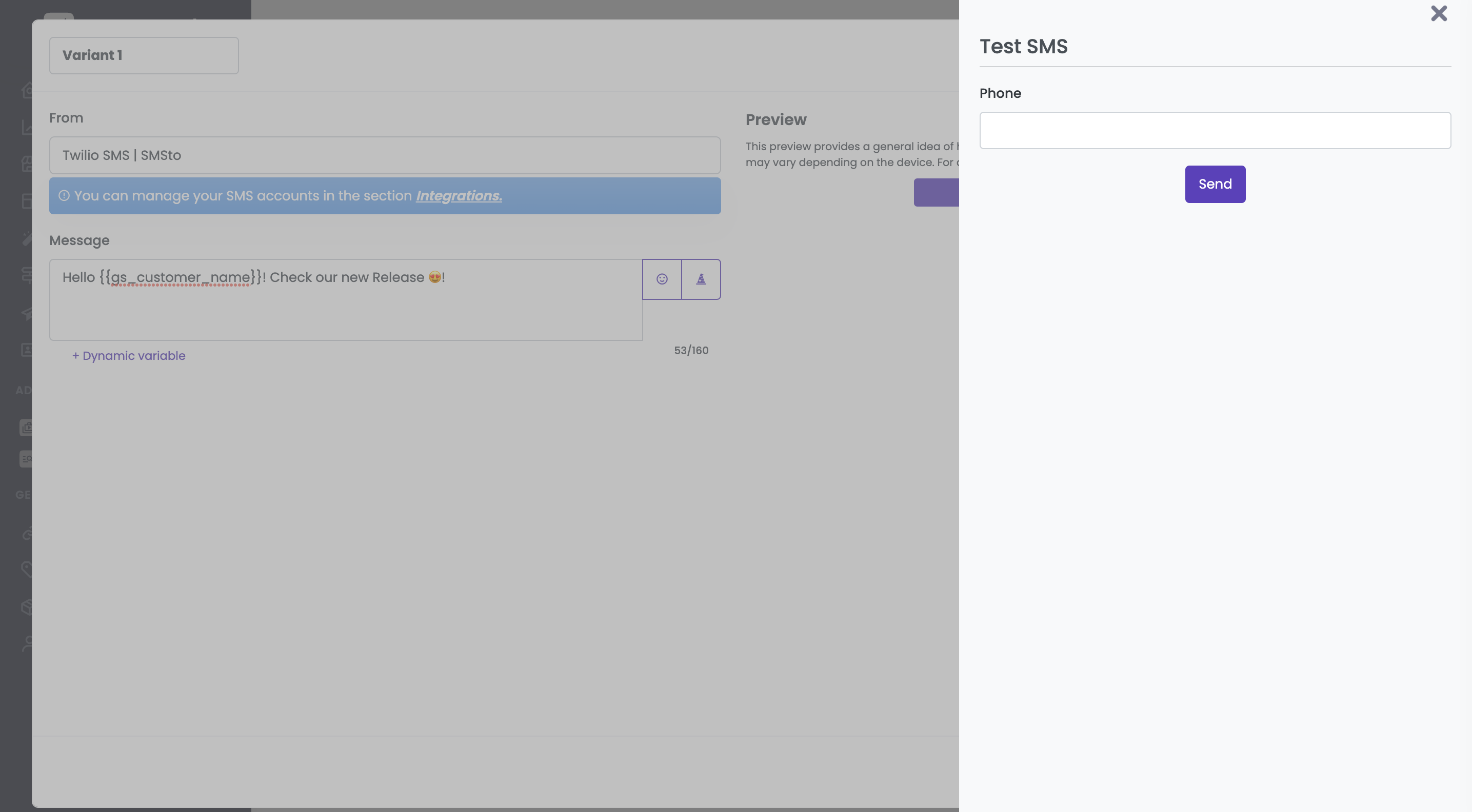1472x812 pixels.
Task: Click the home icon in sidebar
Action: pos(27,90)
